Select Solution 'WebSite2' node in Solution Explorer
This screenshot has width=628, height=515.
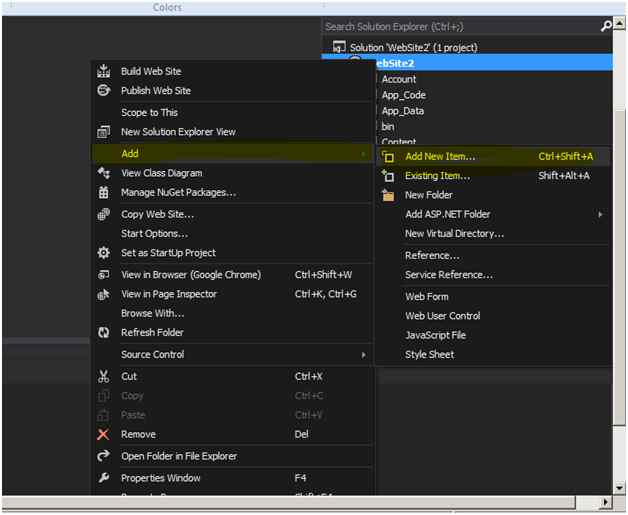(x=412, y=47)
